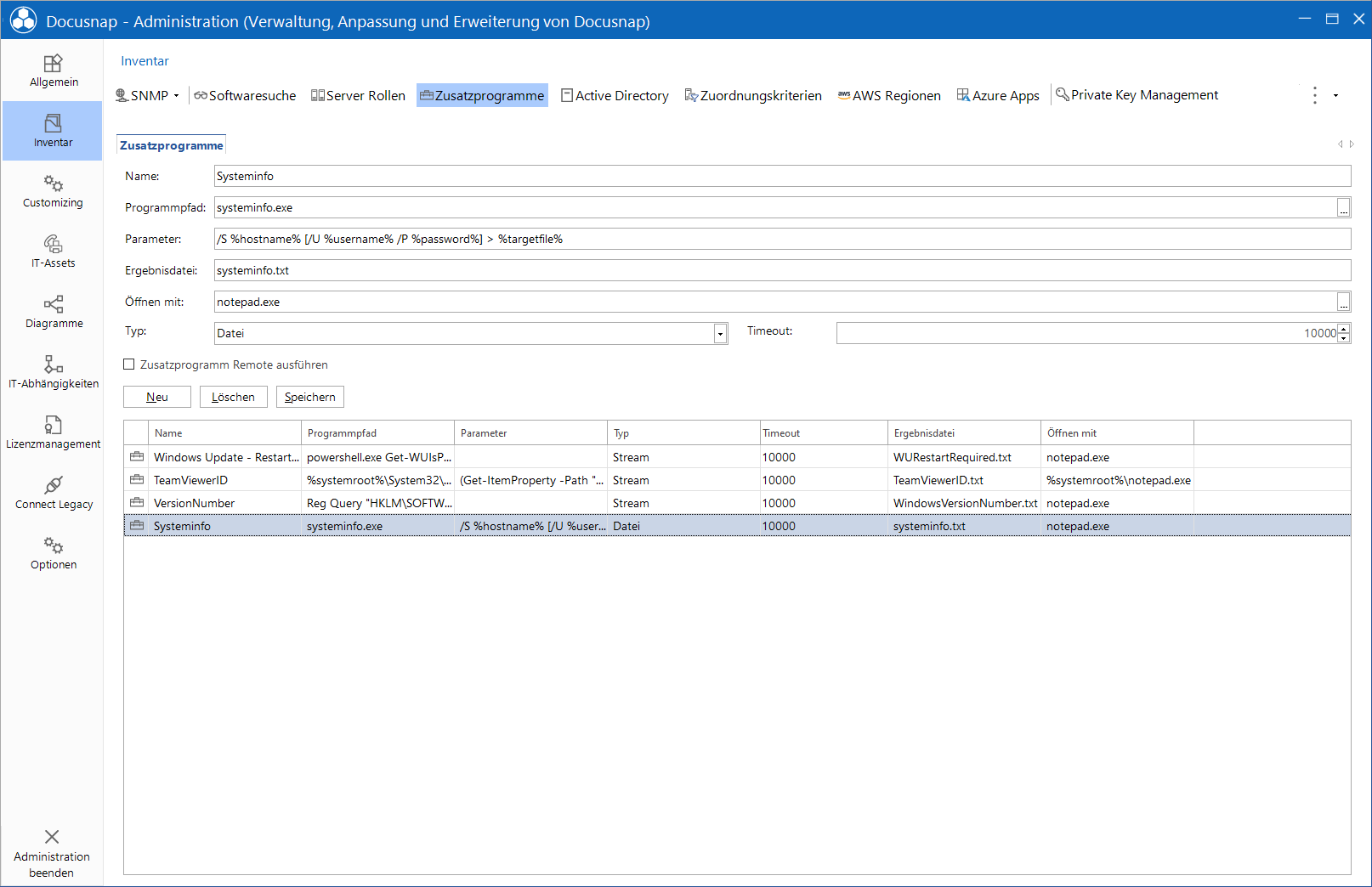Select Zusatzprogramme toolbar item
This screenshot has height=887, width=1372.
(x=482, y=95)
